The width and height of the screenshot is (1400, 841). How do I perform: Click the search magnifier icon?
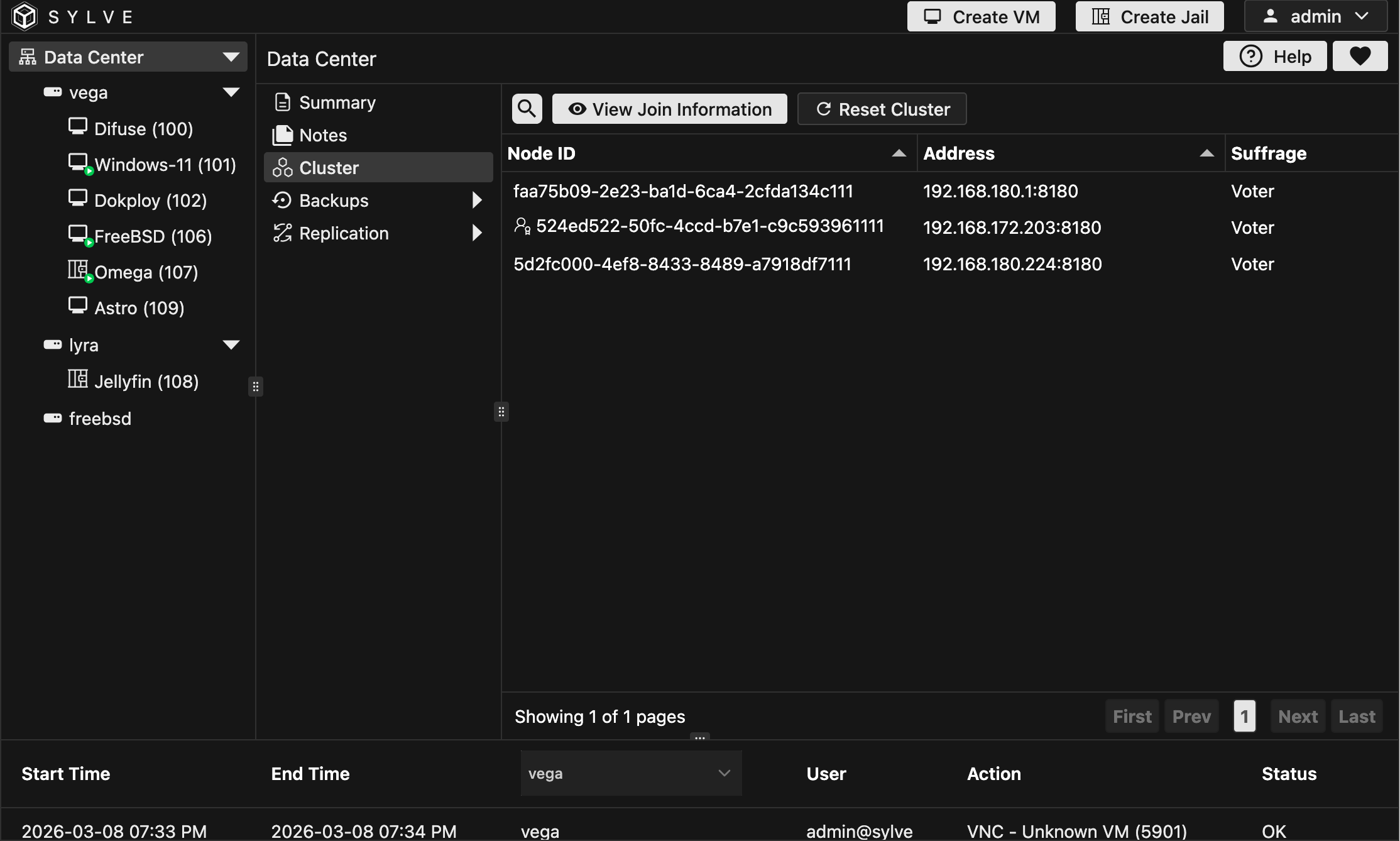(527, 109)
